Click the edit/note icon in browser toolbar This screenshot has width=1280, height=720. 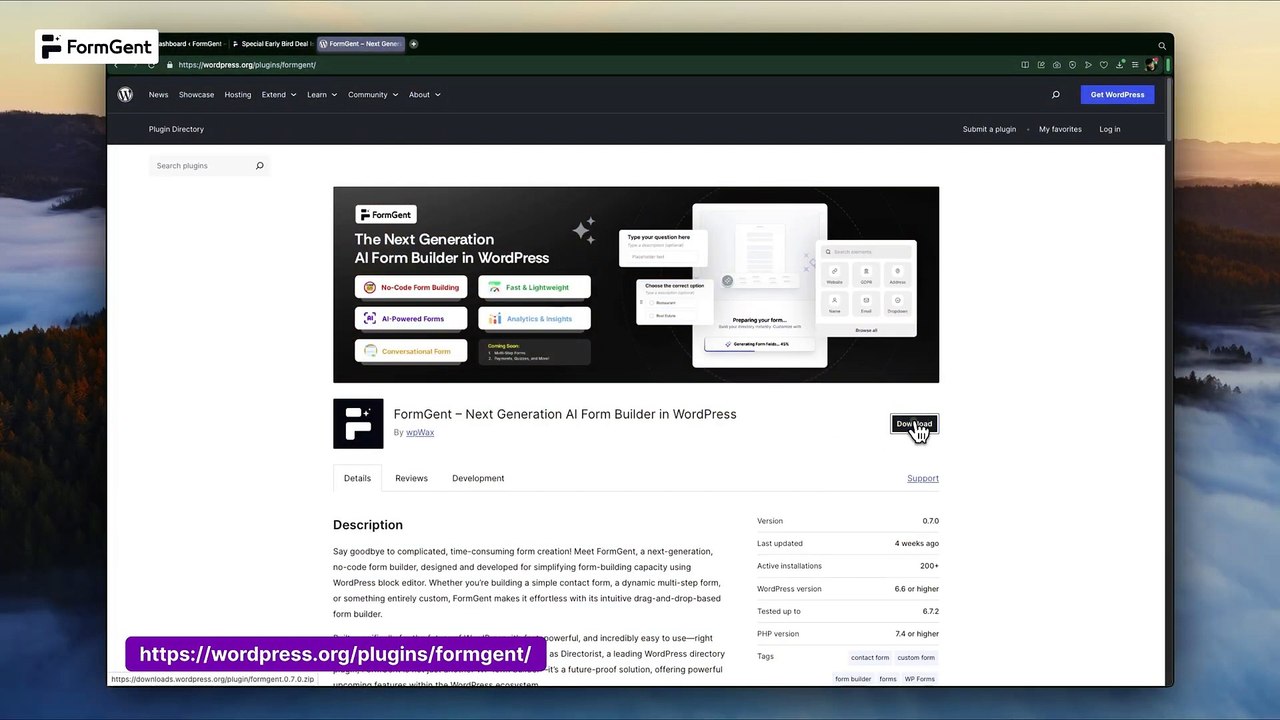(1041, 65)
